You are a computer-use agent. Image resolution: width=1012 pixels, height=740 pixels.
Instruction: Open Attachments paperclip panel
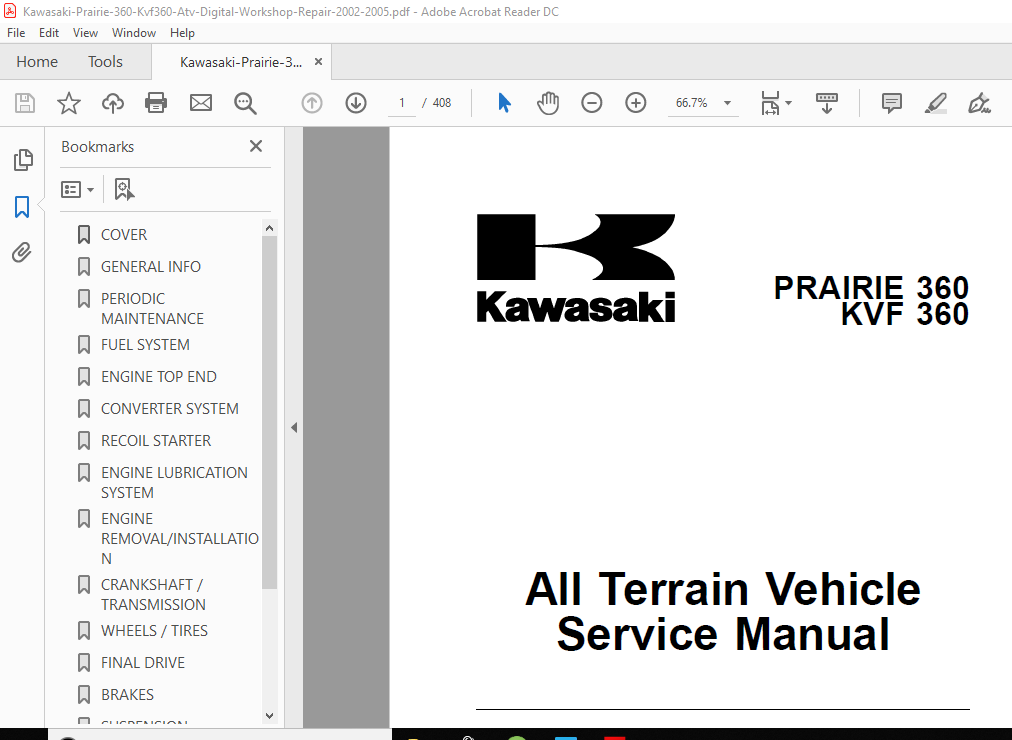[x=21, y=252]
